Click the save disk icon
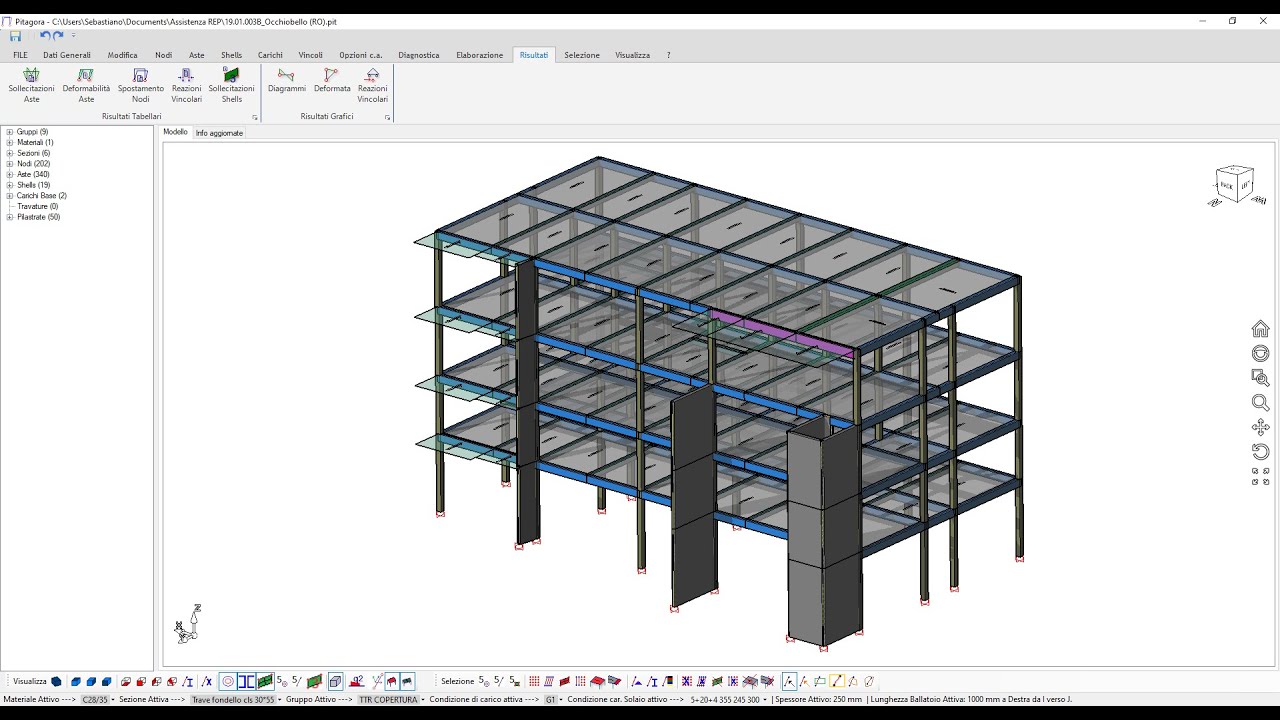The height and width of the screenshot is (720, 1280). coord(15,36)
